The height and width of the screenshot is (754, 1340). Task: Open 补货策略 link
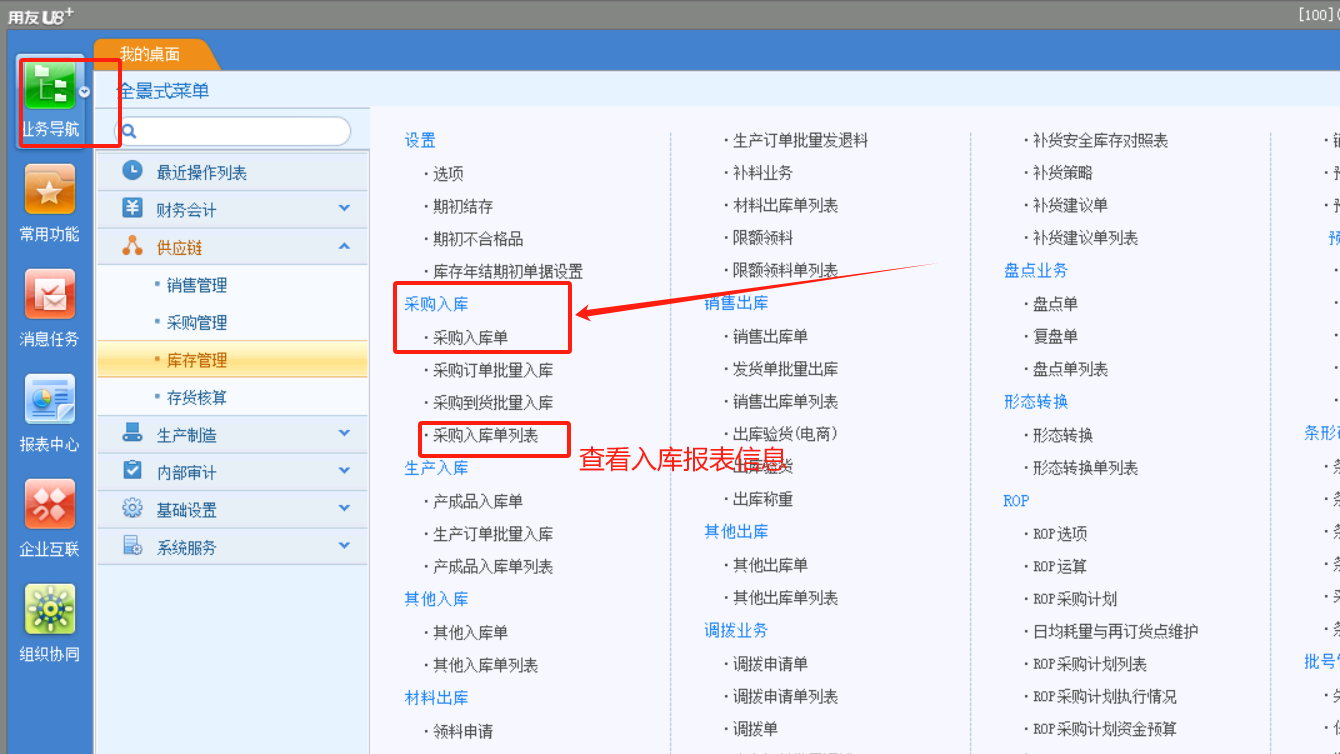pyautogui.click(x=1062, y=174)
